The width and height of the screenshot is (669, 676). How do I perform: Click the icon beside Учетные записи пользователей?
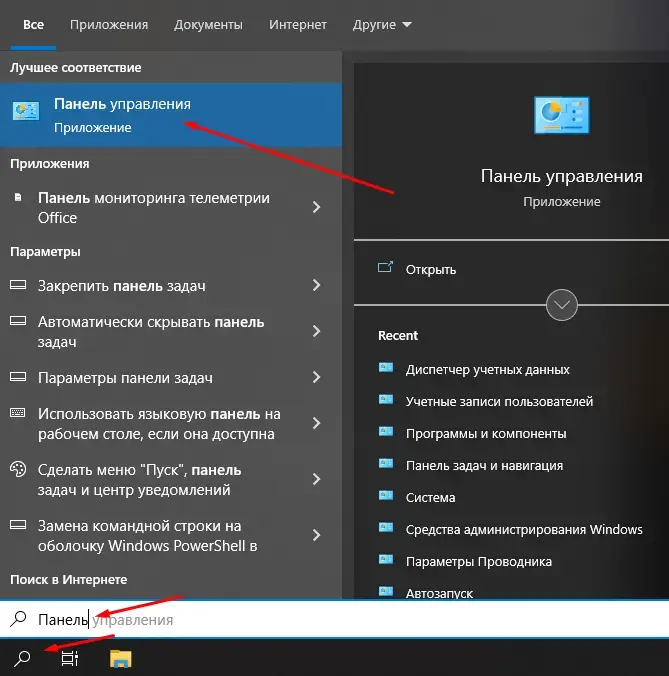(x=386, y=399)
